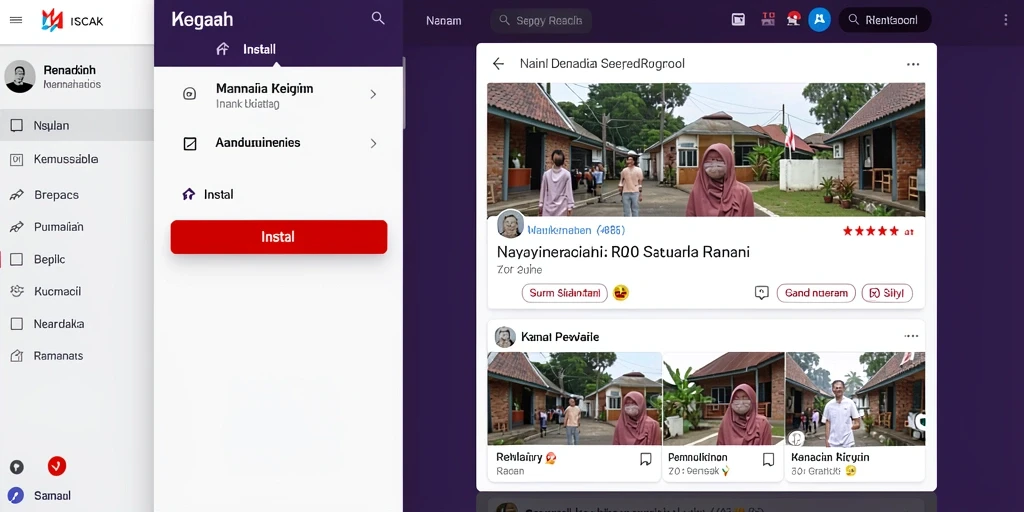This screenshot has height=512, width=1024.
Task: Expand the Aanduminenies row chevron
Action: [x=374, y=143]
